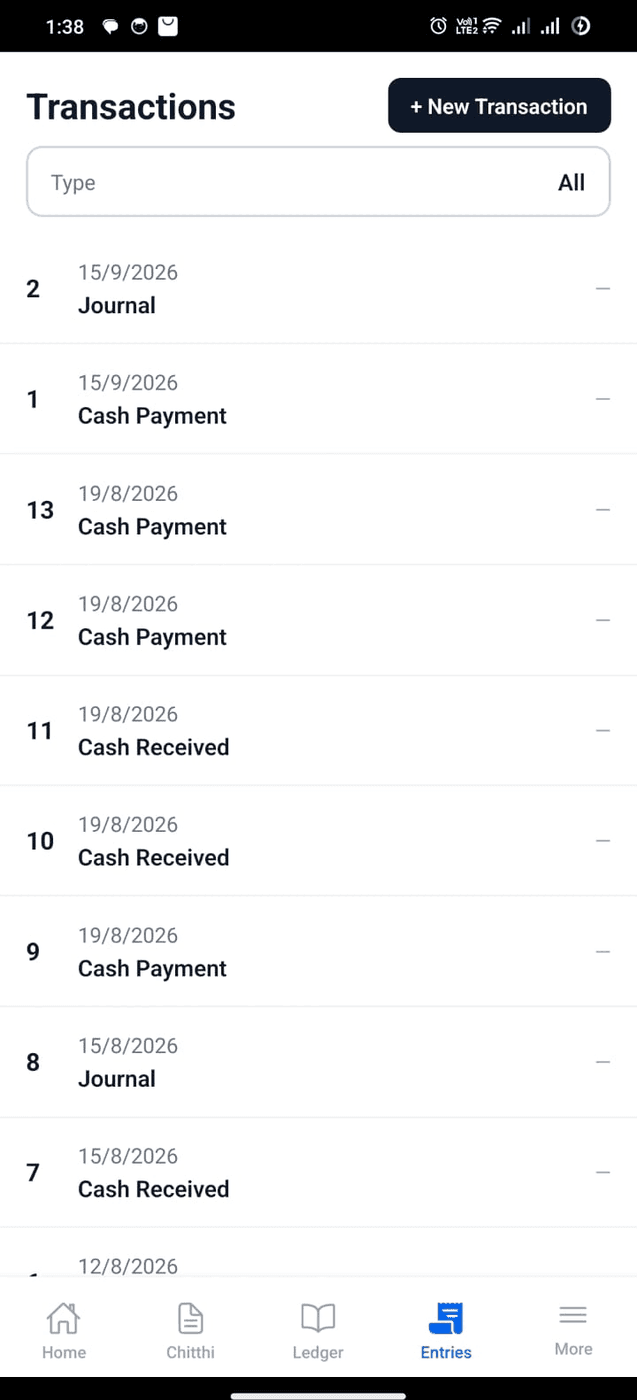
Task: Go to the Chitthi document icon
Action: point(190,1318)
